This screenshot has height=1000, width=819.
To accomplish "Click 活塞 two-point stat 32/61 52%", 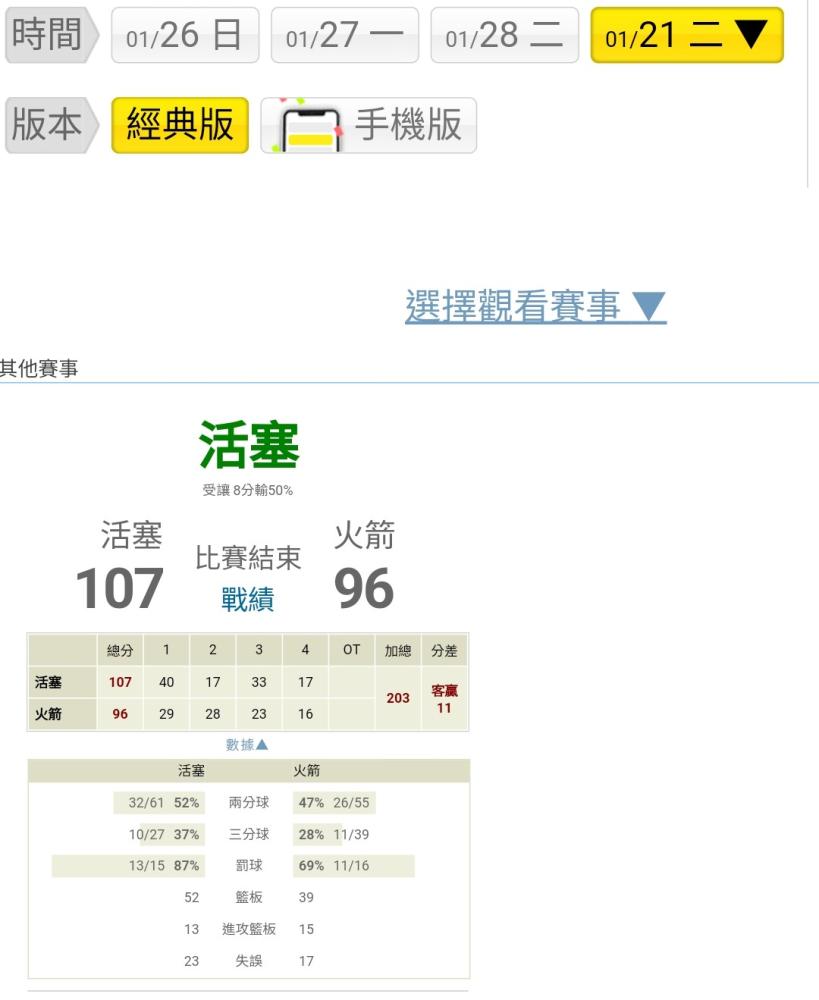I will point(163,802).
